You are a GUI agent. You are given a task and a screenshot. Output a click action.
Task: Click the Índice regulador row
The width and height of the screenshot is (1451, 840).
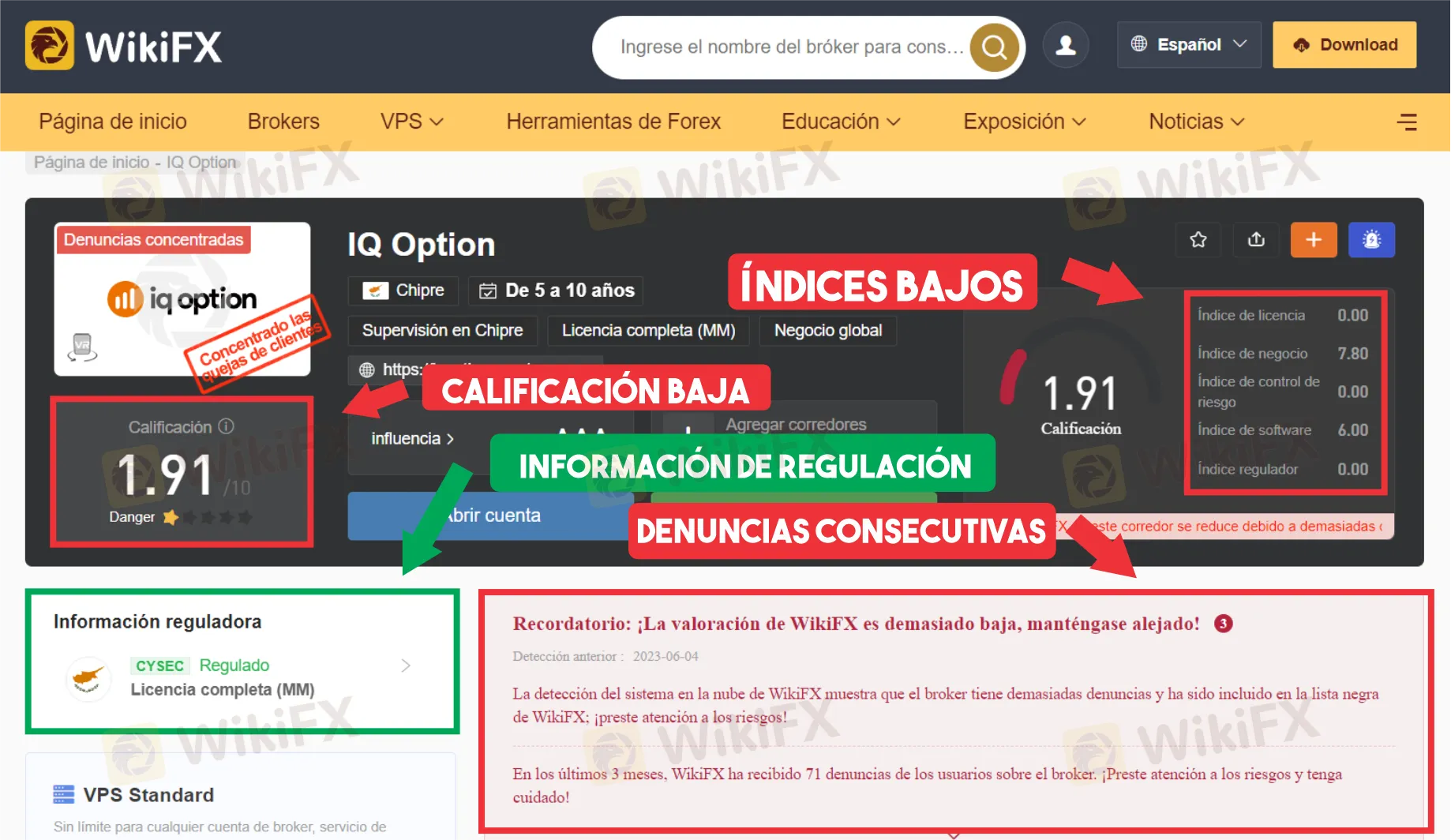pos(1283,469)
